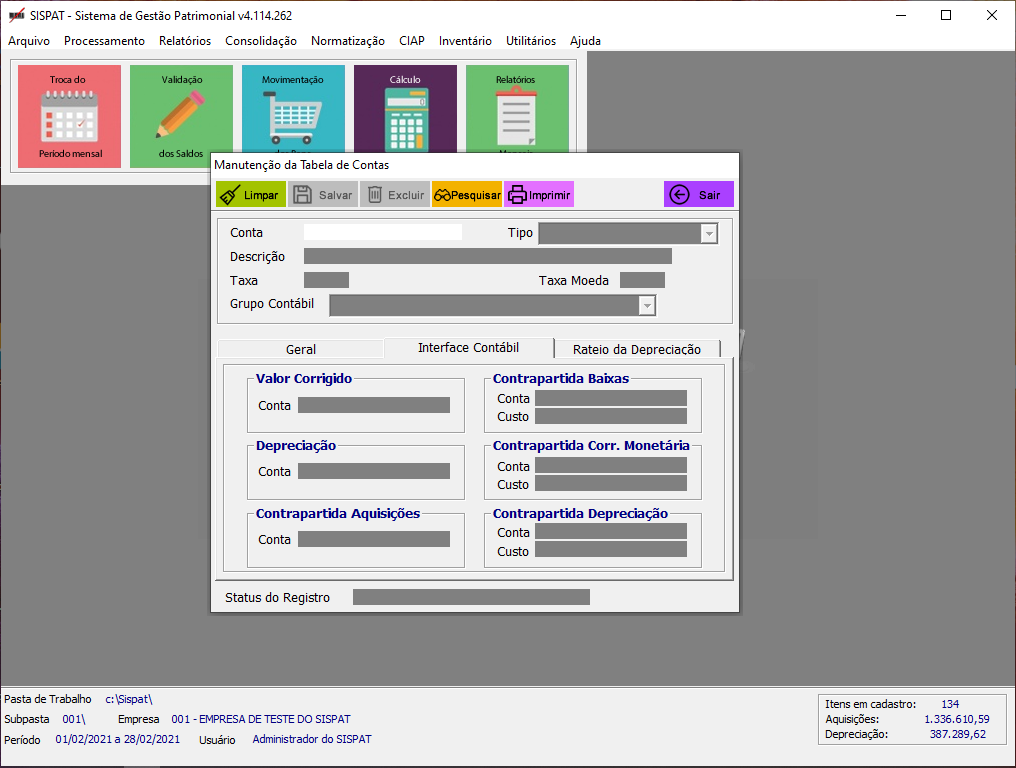Click the Pesquisar binoculars button
Viewport: 1016px width, 768px height.
pyautogui.click(x=467, y=195)
